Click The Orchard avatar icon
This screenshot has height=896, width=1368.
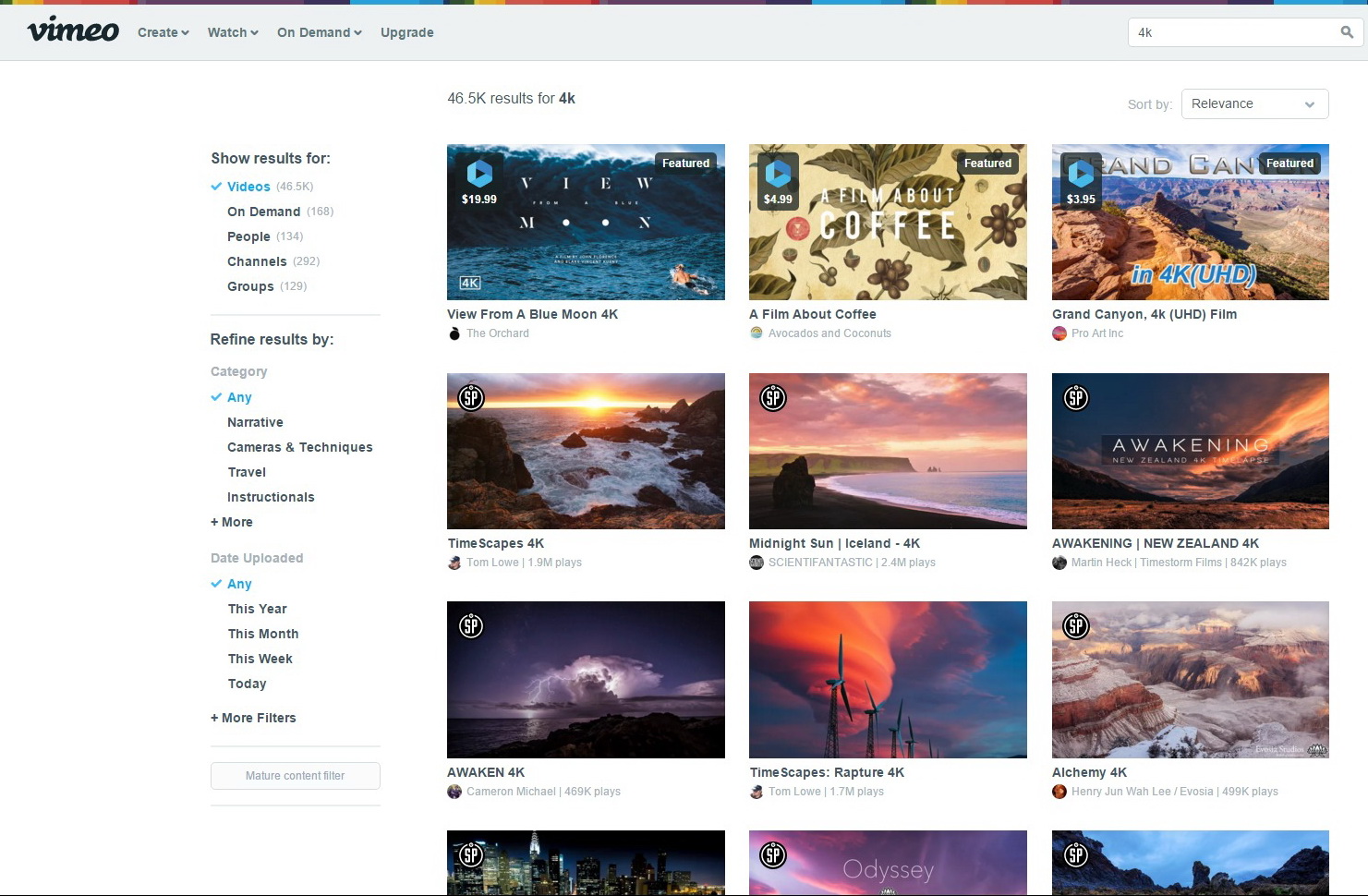(454, 333)
